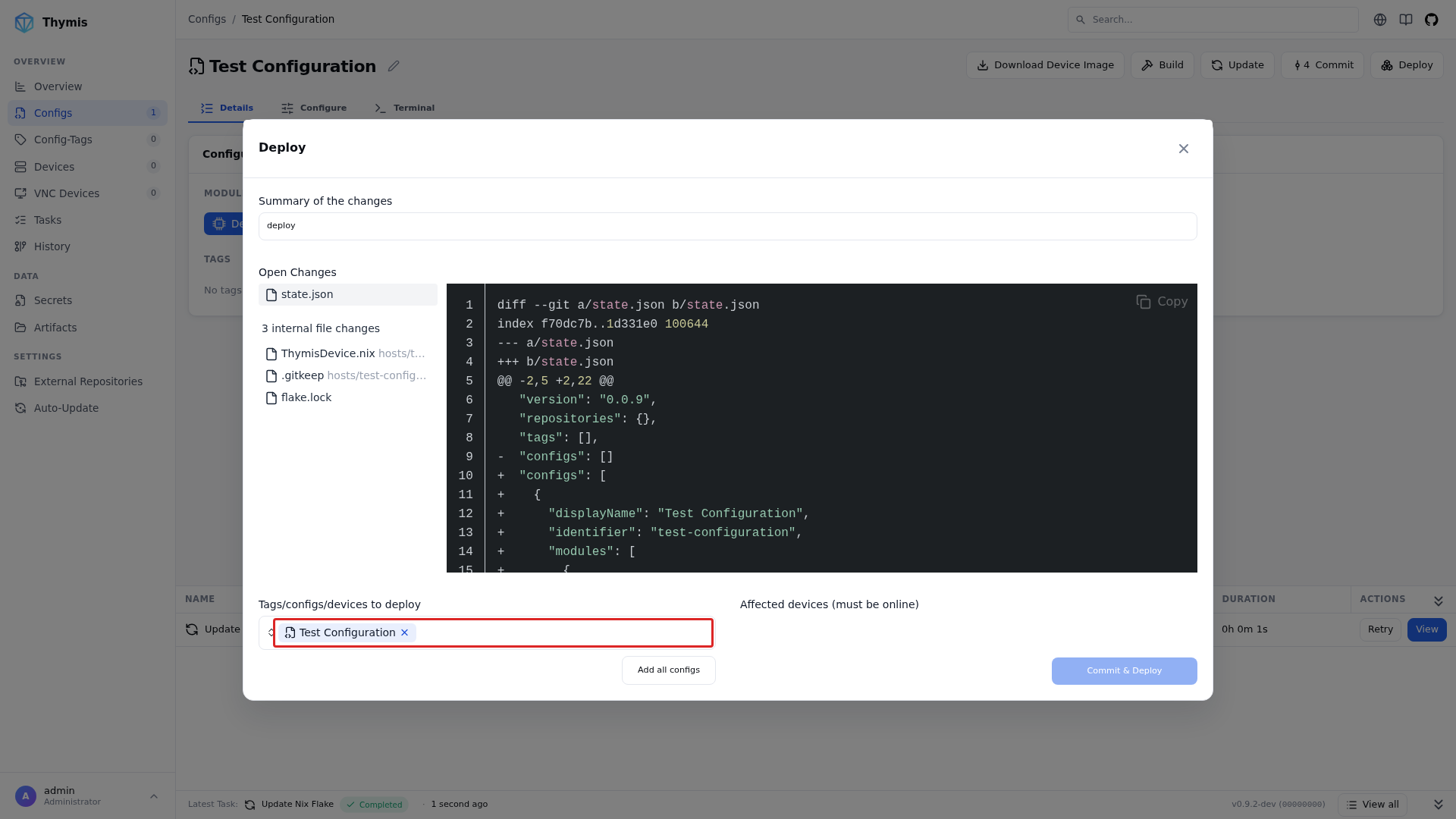Click the Completed status badge
This screenshot has width=1456, height=819.
[374, 805]
